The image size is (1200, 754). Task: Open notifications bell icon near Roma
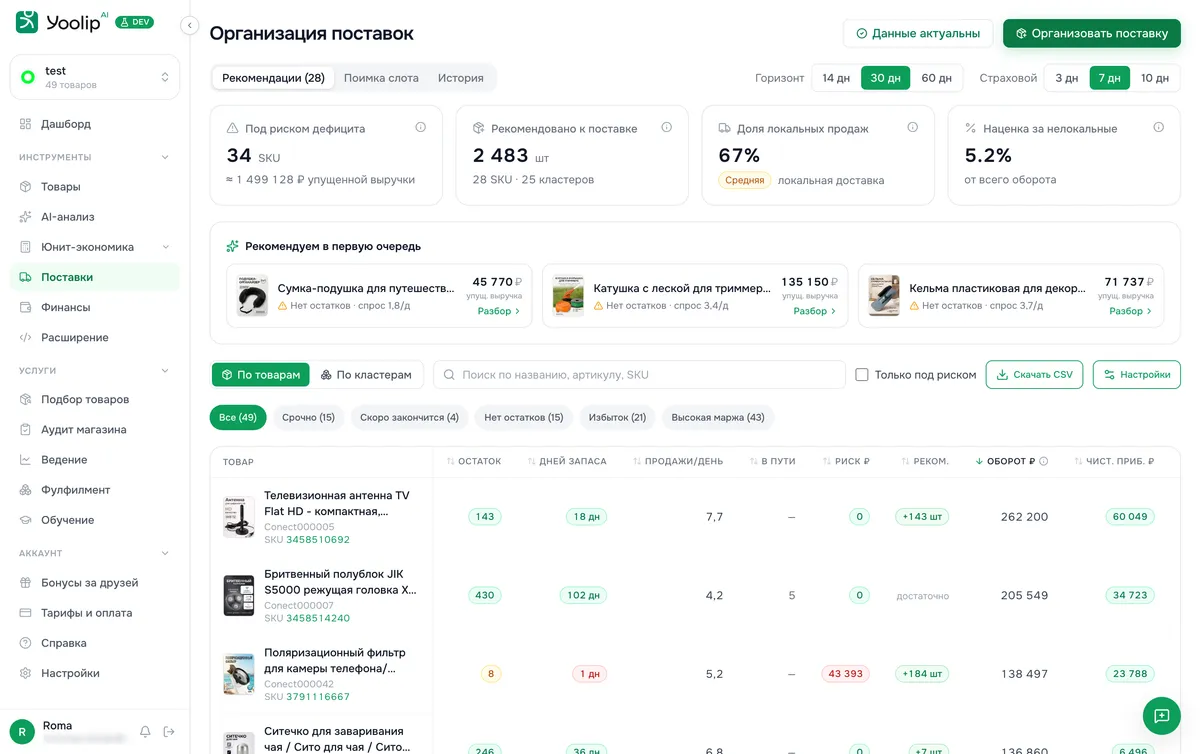[145, 732]
